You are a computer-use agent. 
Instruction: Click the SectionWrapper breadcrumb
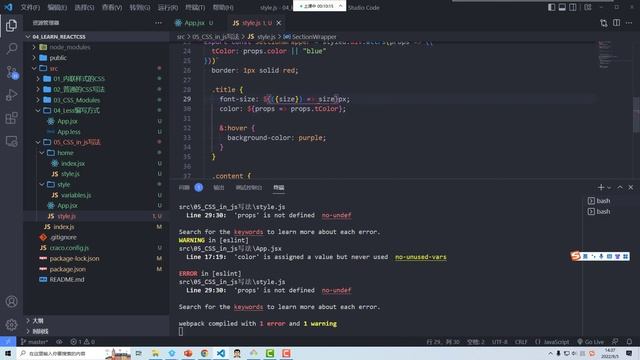click(313, 37)
